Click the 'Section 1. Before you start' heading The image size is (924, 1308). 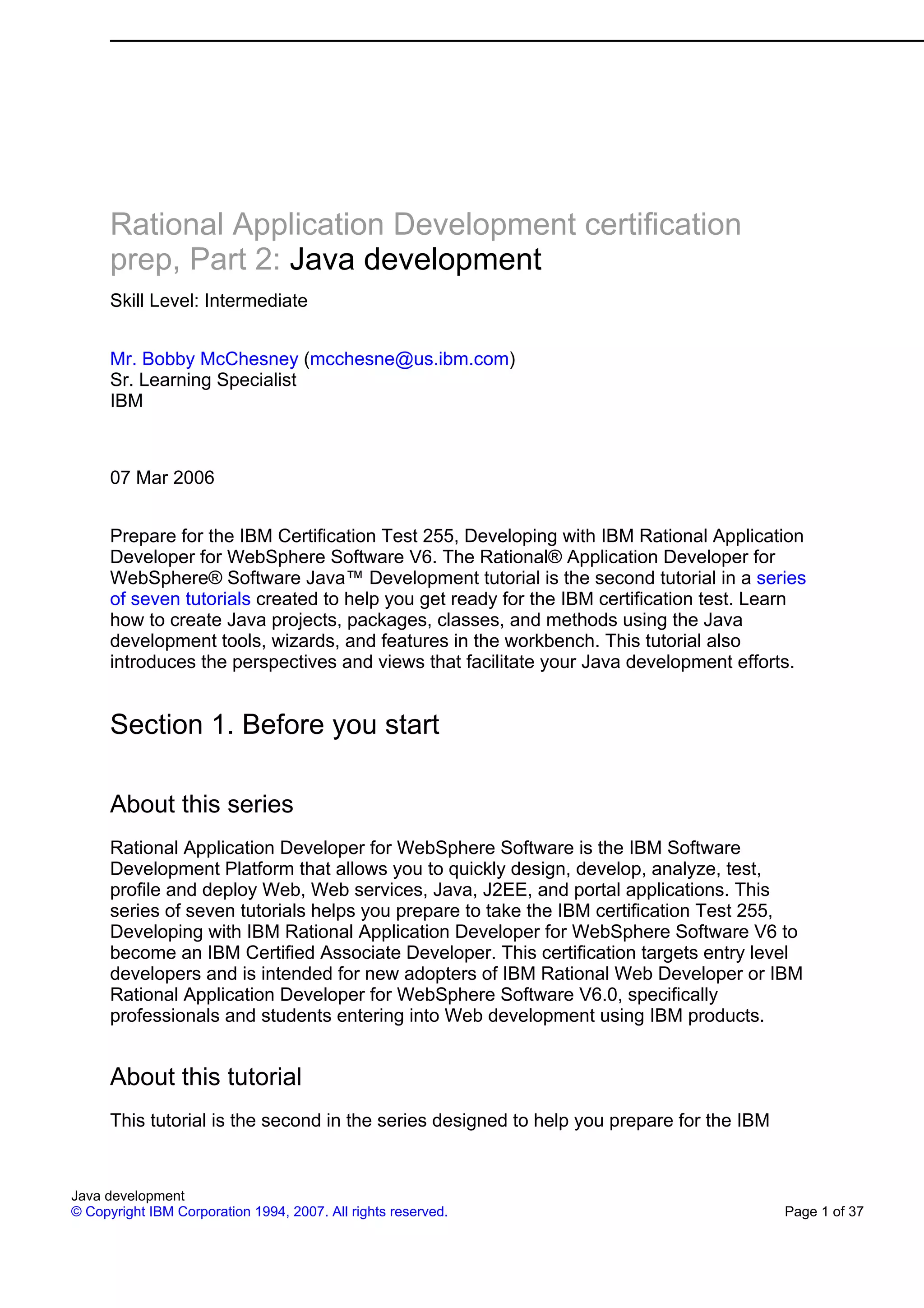(274, 725)
